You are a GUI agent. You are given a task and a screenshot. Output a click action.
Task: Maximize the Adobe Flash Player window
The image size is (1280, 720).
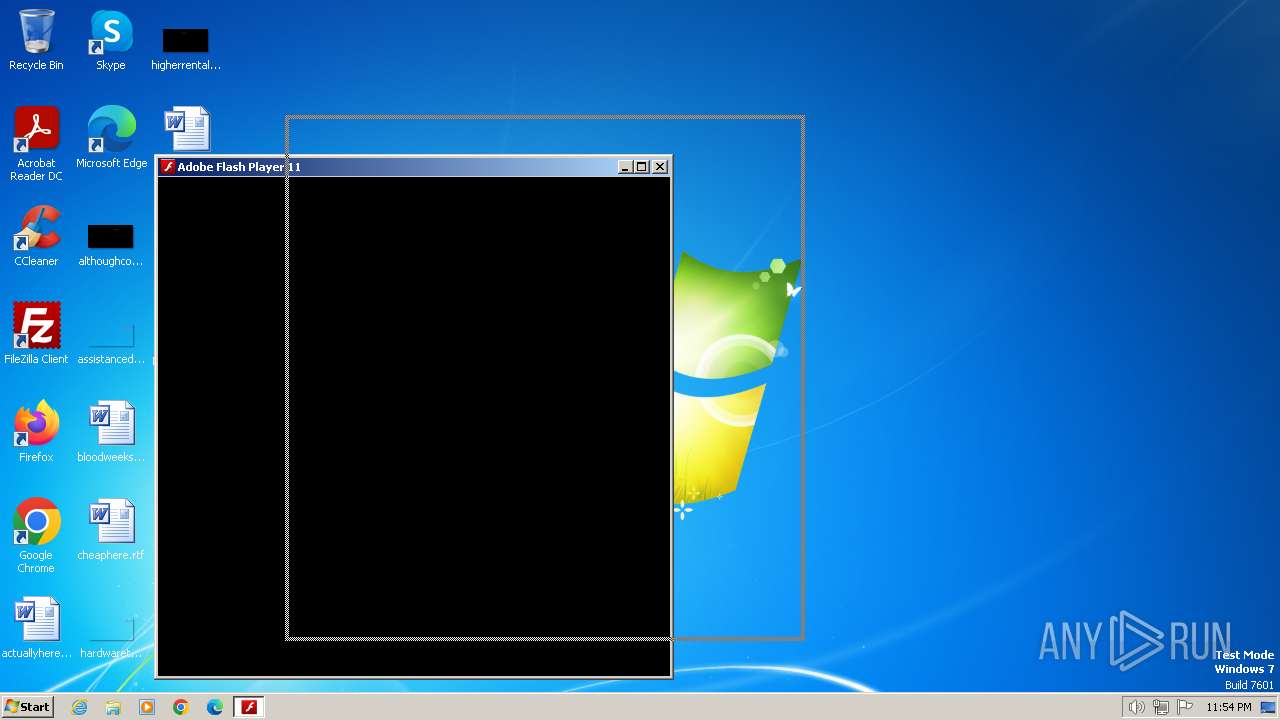point(642,167)
